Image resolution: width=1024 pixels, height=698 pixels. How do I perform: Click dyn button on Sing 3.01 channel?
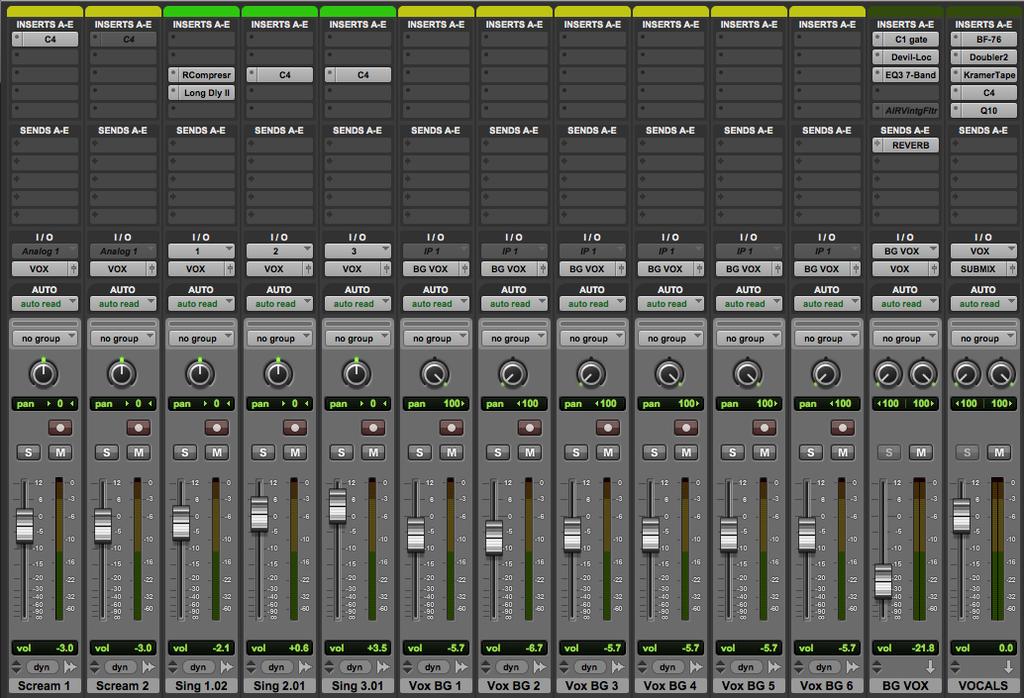[355, 667]
